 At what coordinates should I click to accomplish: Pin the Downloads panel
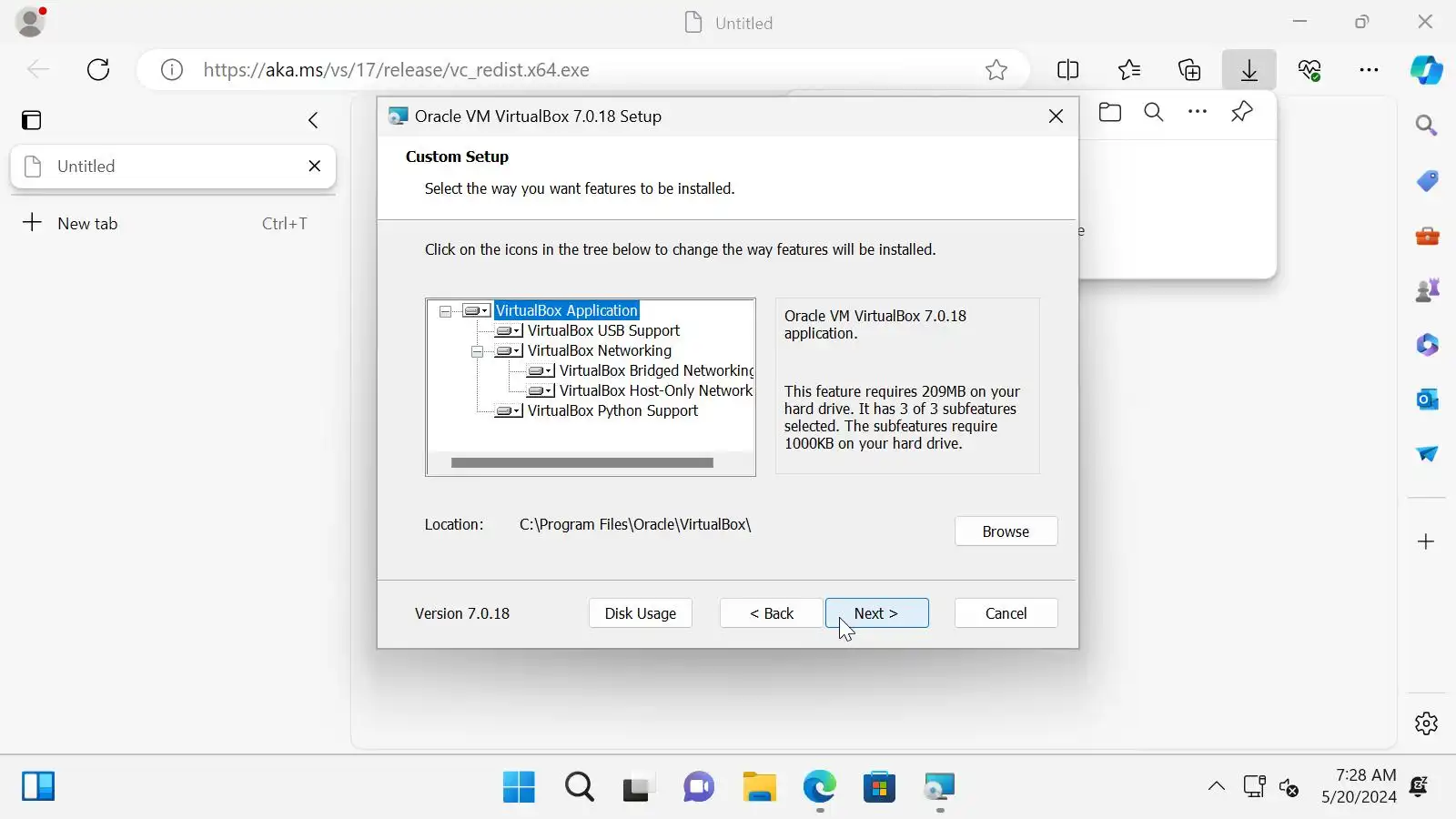(1242, 112)
